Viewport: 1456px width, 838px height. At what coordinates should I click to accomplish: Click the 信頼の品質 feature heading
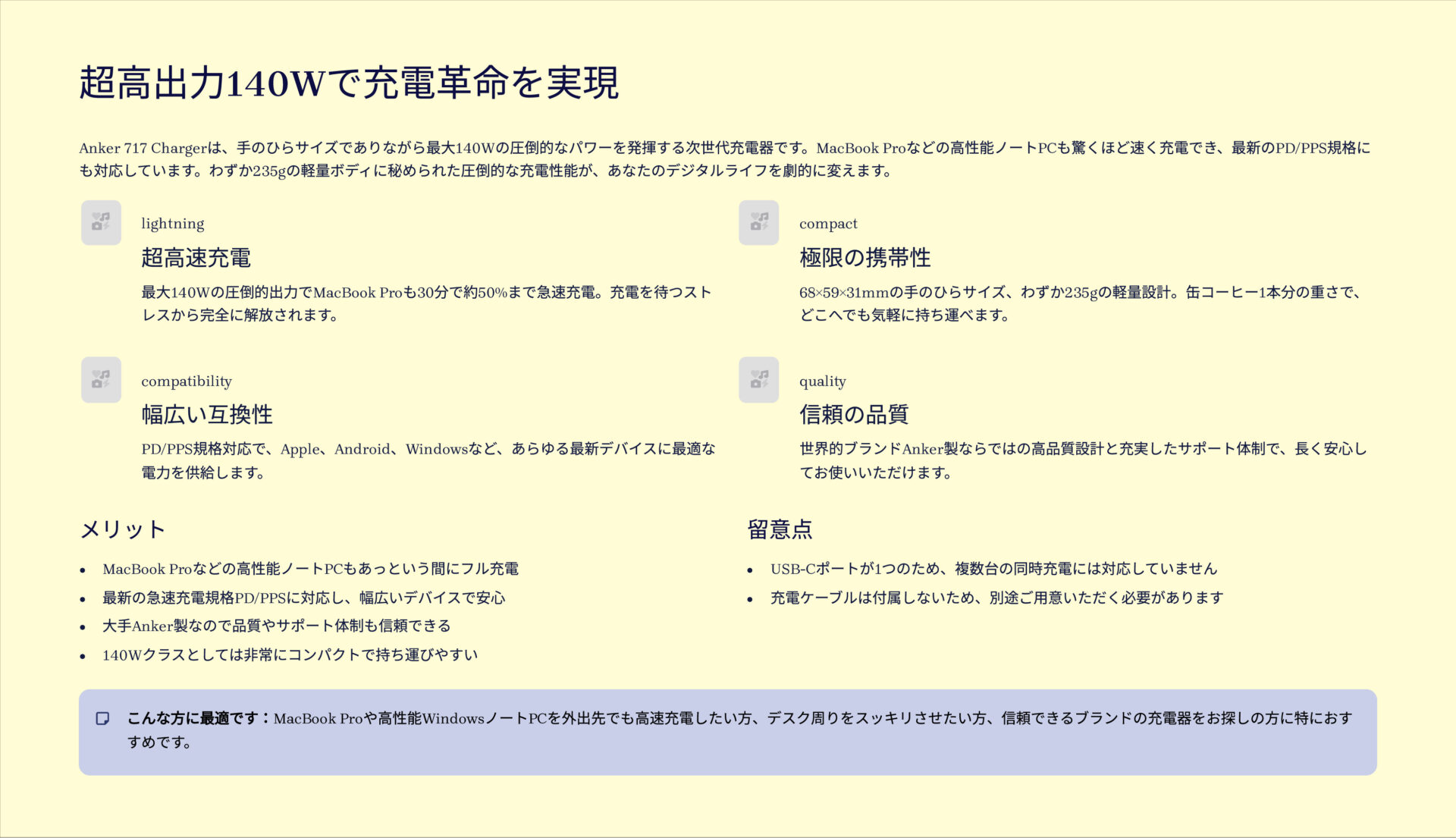pyautogui.click(x=853, y=415)
